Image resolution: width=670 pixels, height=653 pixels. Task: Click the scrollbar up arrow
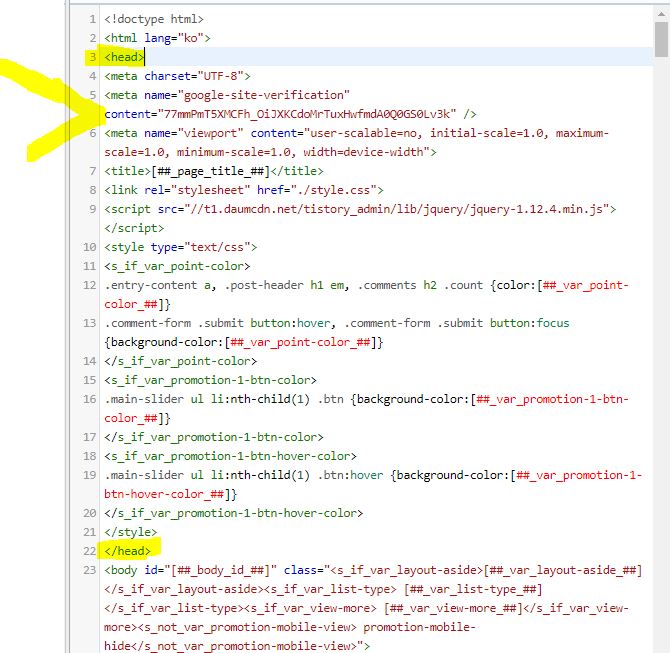[661, 14]
